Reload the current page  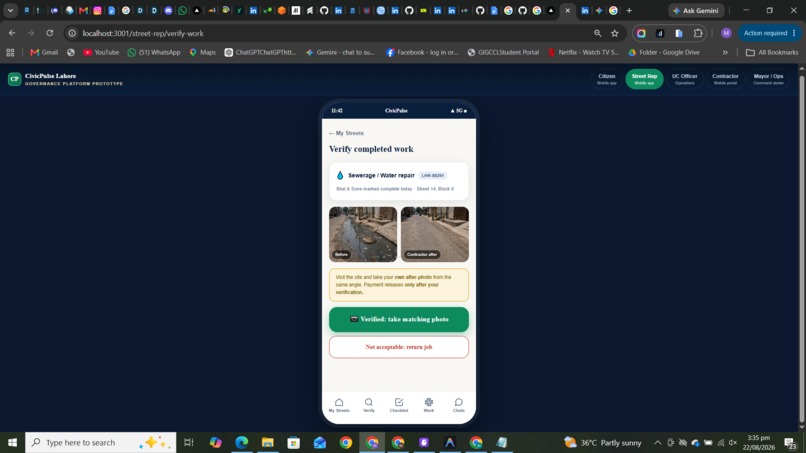[49, 33]
